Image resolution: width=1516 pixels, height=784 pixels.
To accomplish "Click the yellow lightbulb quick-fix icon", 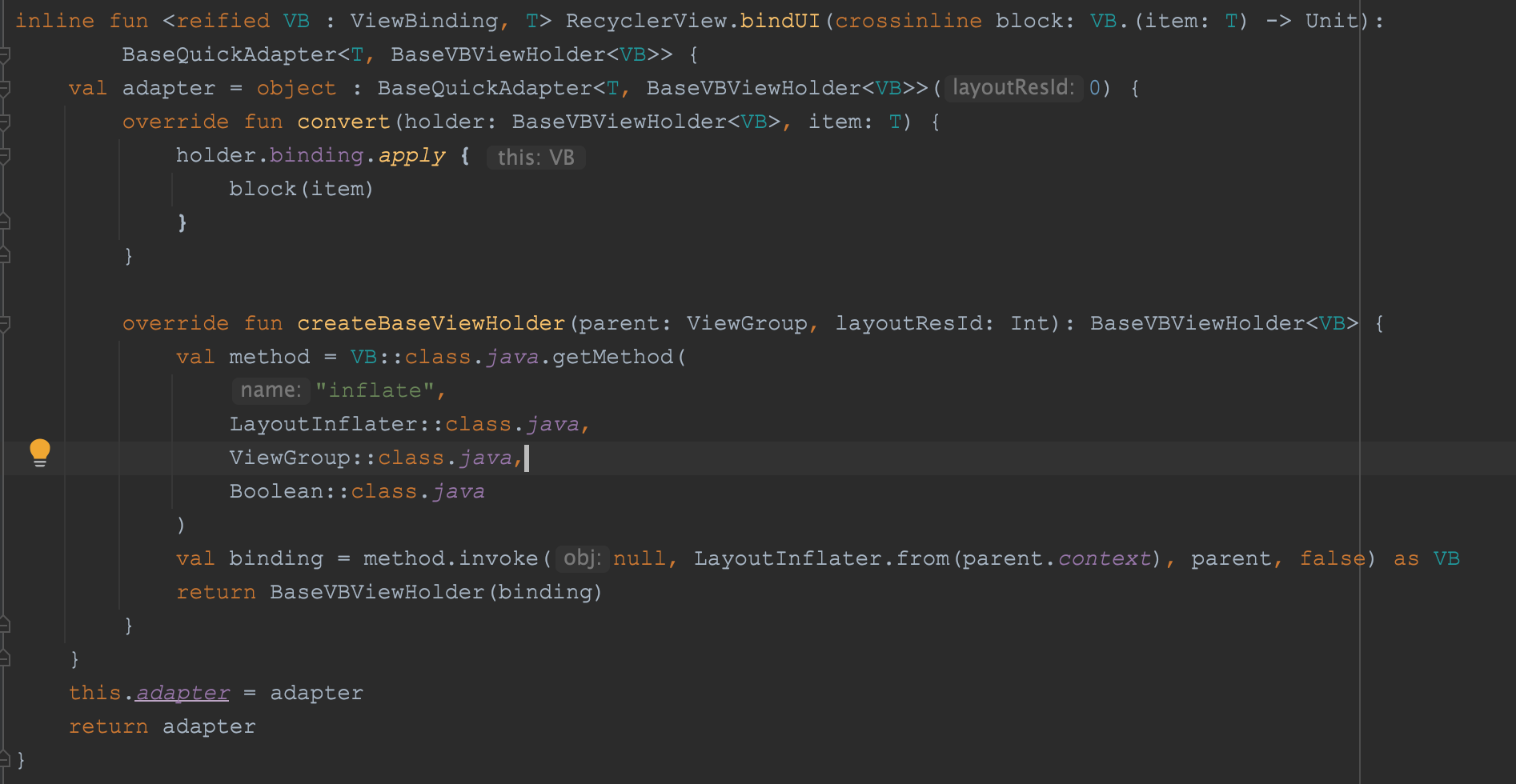I will pos(40,453).
